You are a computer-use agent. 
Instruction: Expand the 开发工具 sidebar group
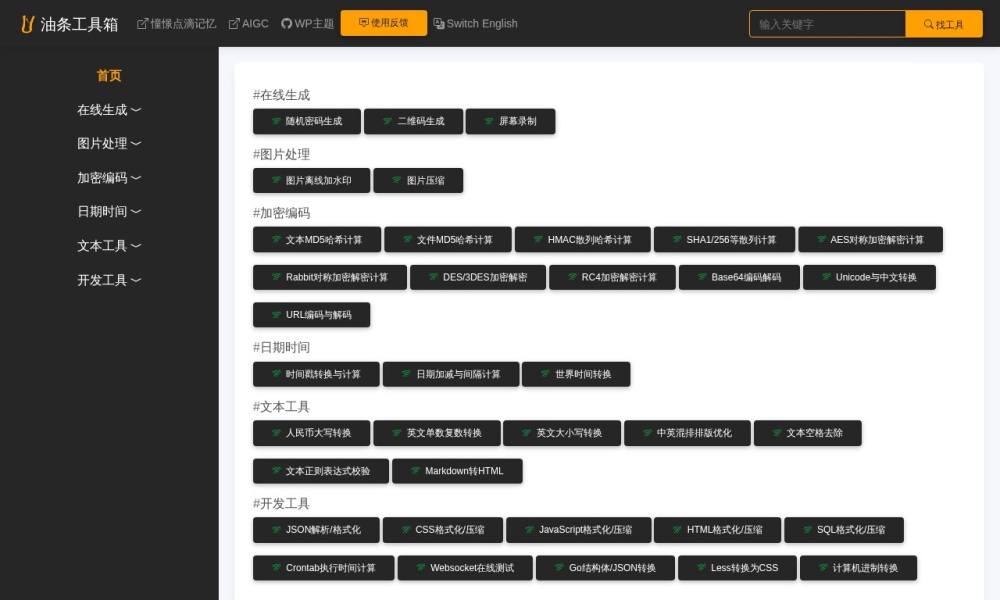(x=109, y=280)
